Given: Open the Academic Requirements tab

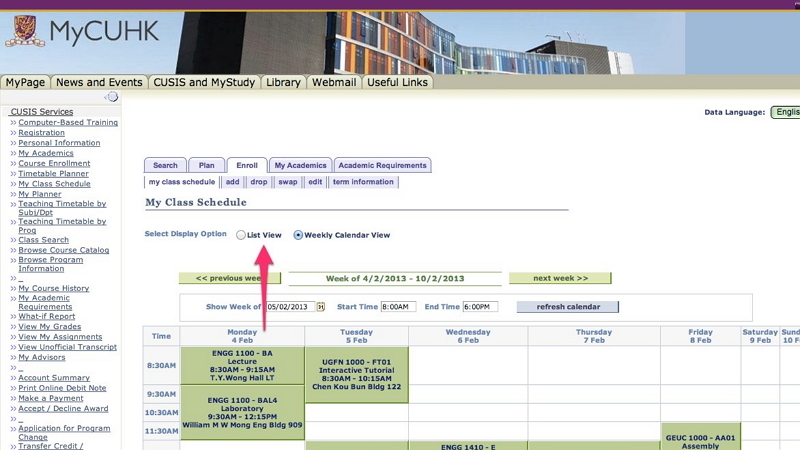Looking at the screenshot, I should [383, 165].
